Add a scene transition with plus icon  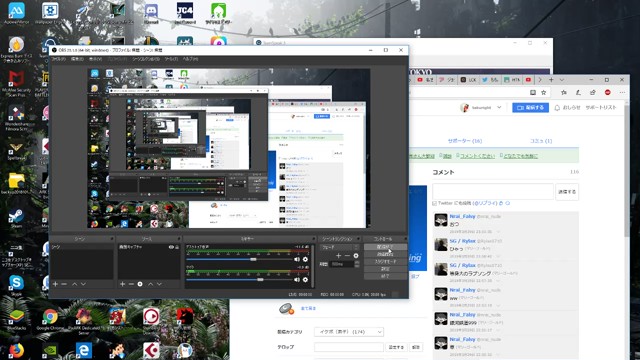338,256
